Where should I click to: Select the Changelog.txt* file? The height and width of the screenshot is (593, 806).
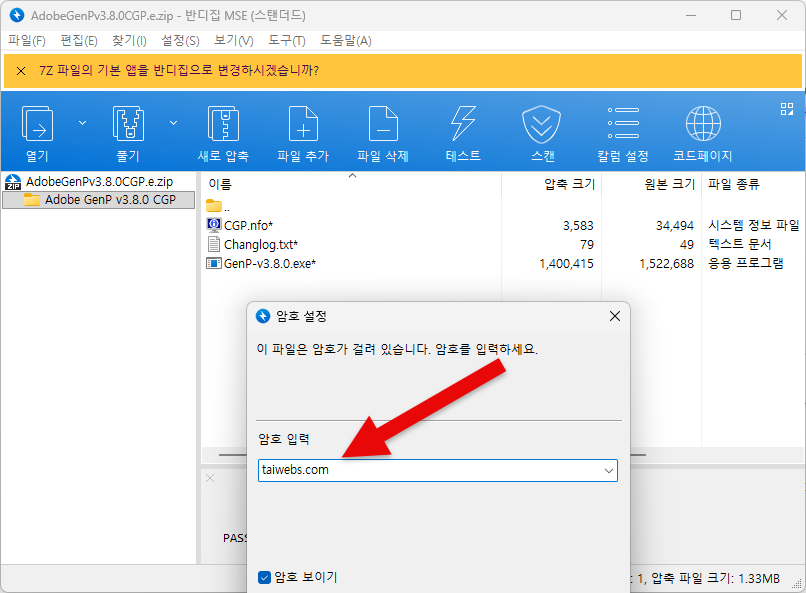pyautogui.click(x=261, y=245)
